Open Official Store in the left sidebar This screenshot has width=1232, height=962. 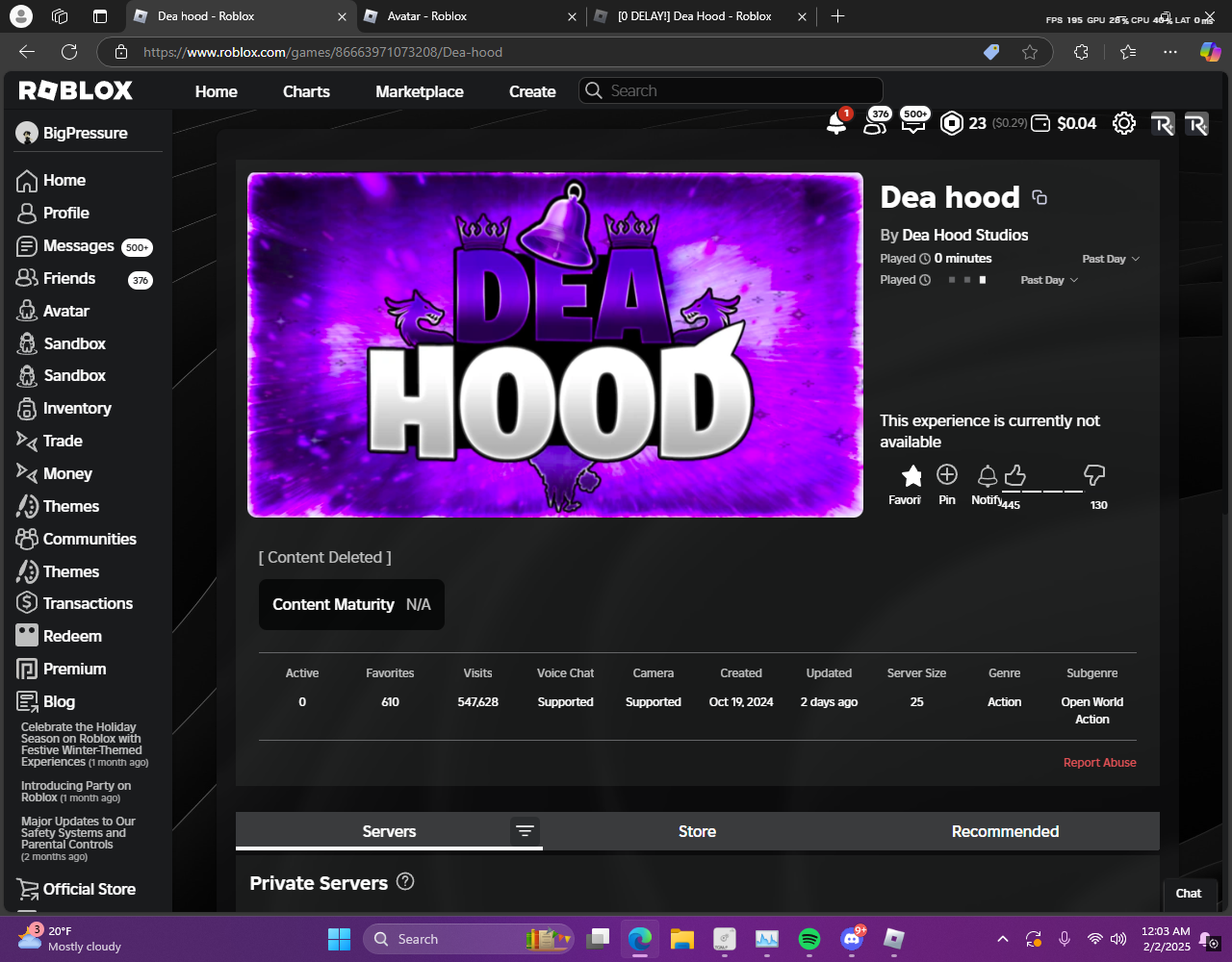pos(76,889)
